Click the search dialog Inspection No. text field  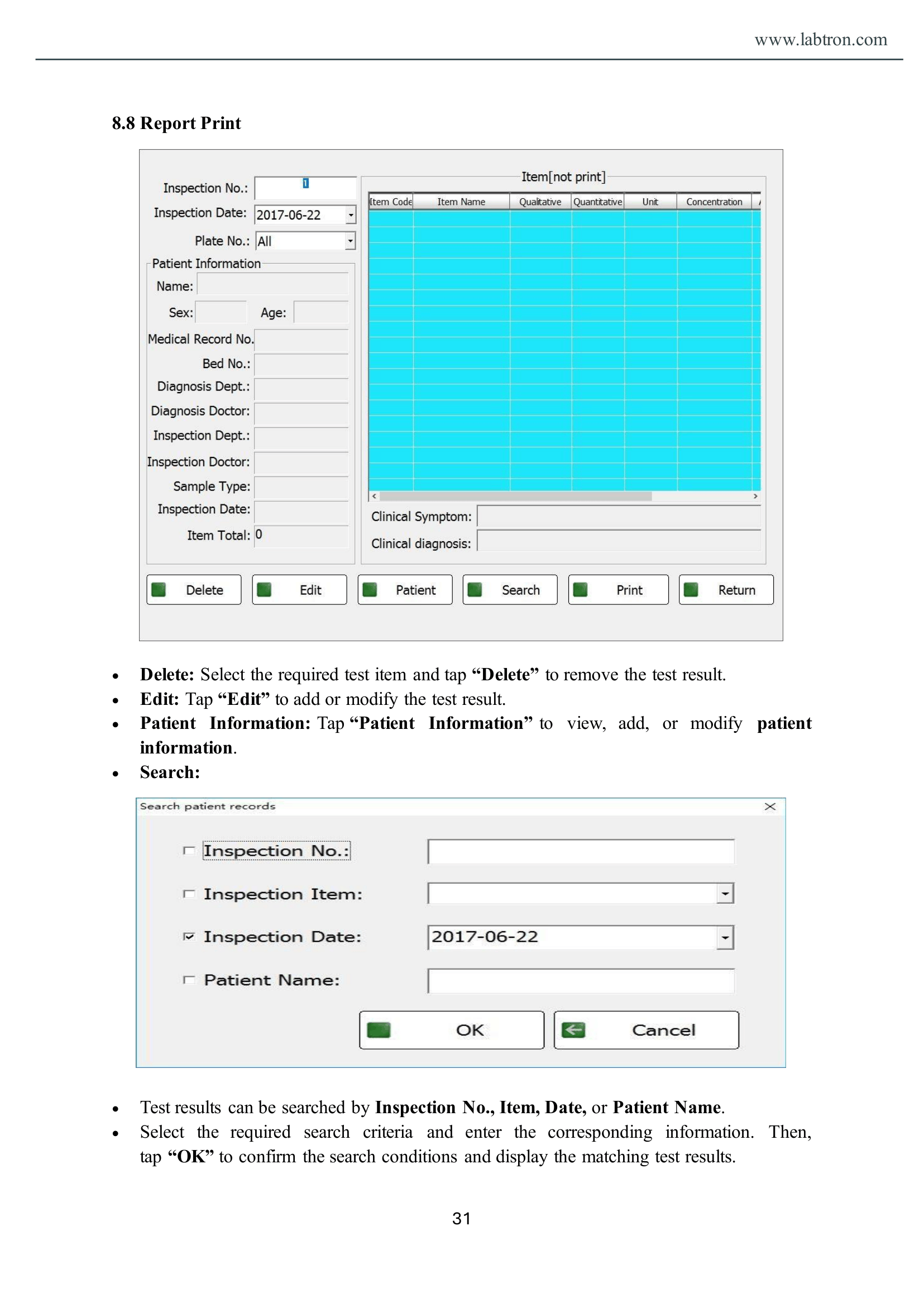(x=581, y=851)
